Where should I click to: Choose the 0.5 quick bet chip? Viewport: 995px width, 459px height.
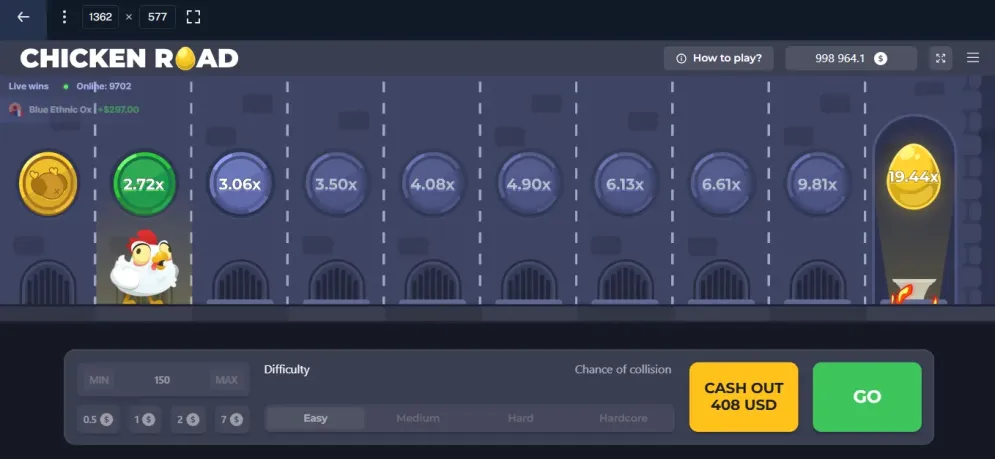pos(98,420)
